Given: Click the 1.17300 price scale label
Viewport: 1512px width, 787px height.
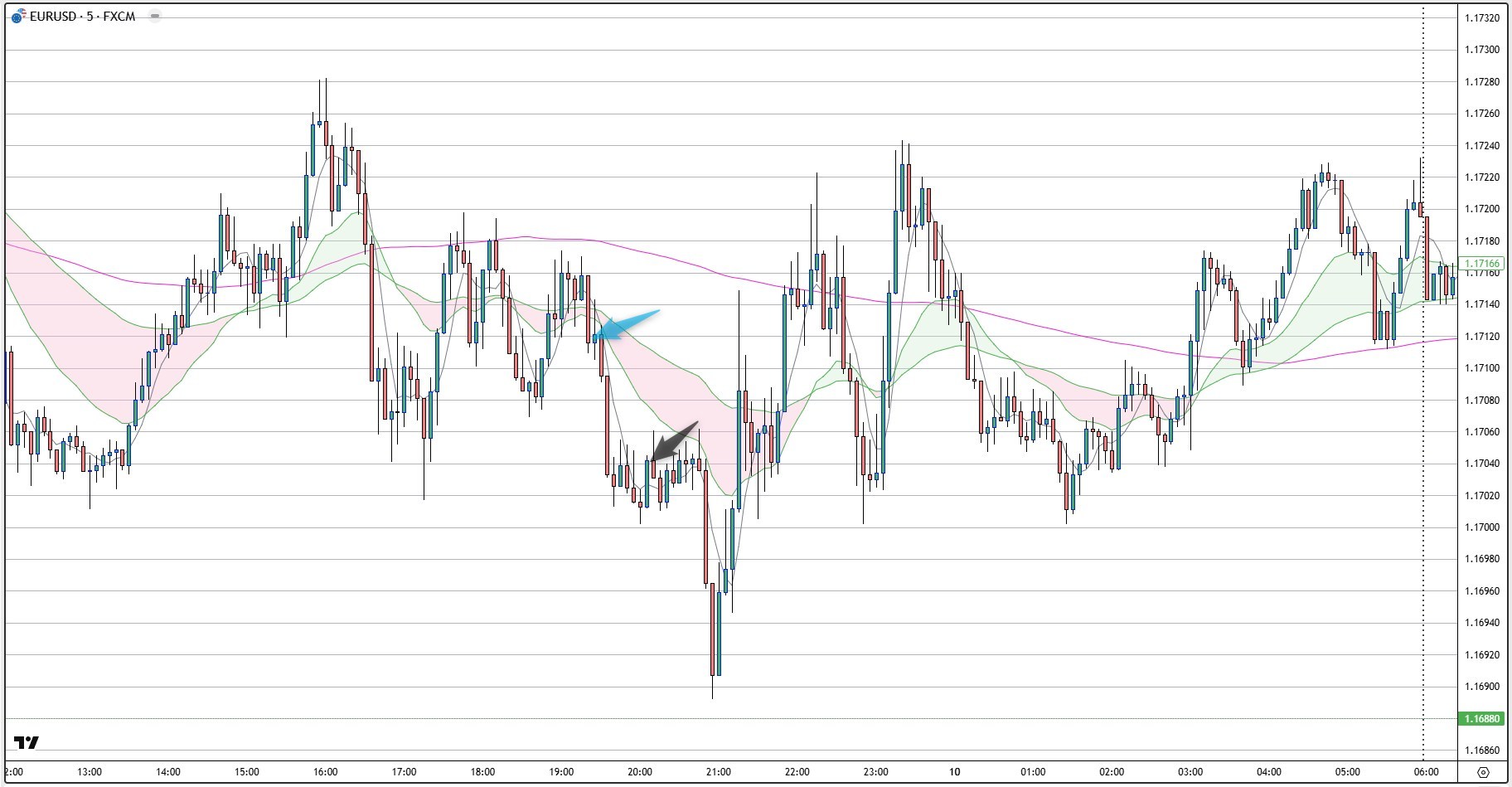Looking at the screenshot, I should pos(1482,50).
